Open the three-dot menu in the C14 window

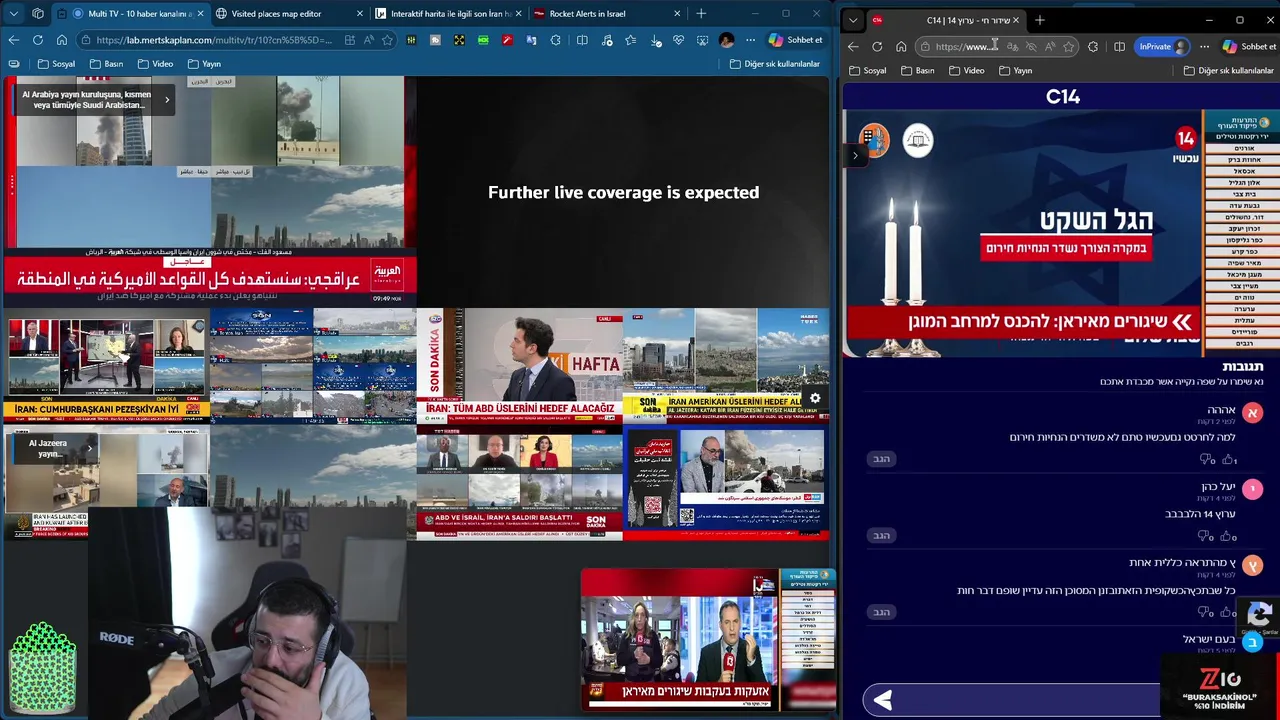pyautogui.click(x=1204, y=46)
